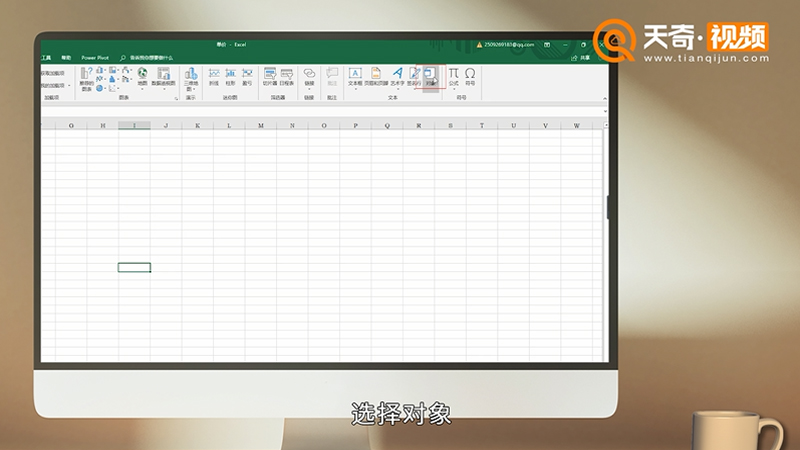The width and height of the screenshot is (800, 450).
Task: Select column header W
Action: point(577,125)
